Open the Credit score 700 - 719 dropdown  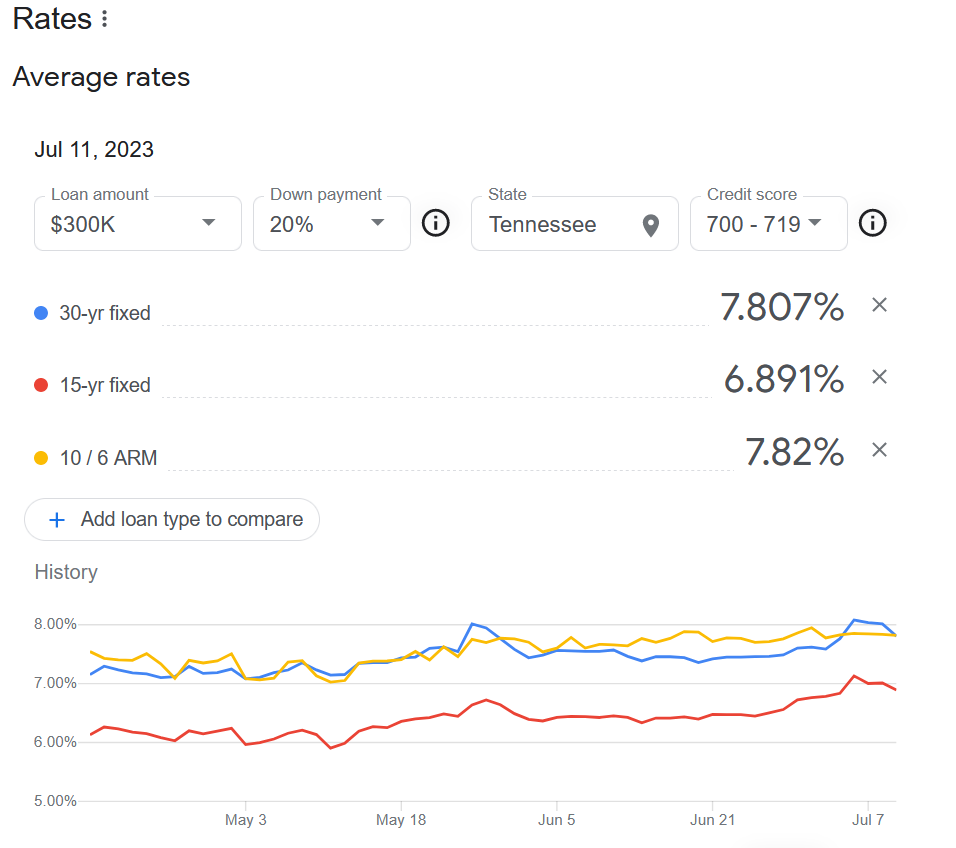coord(768,223)
